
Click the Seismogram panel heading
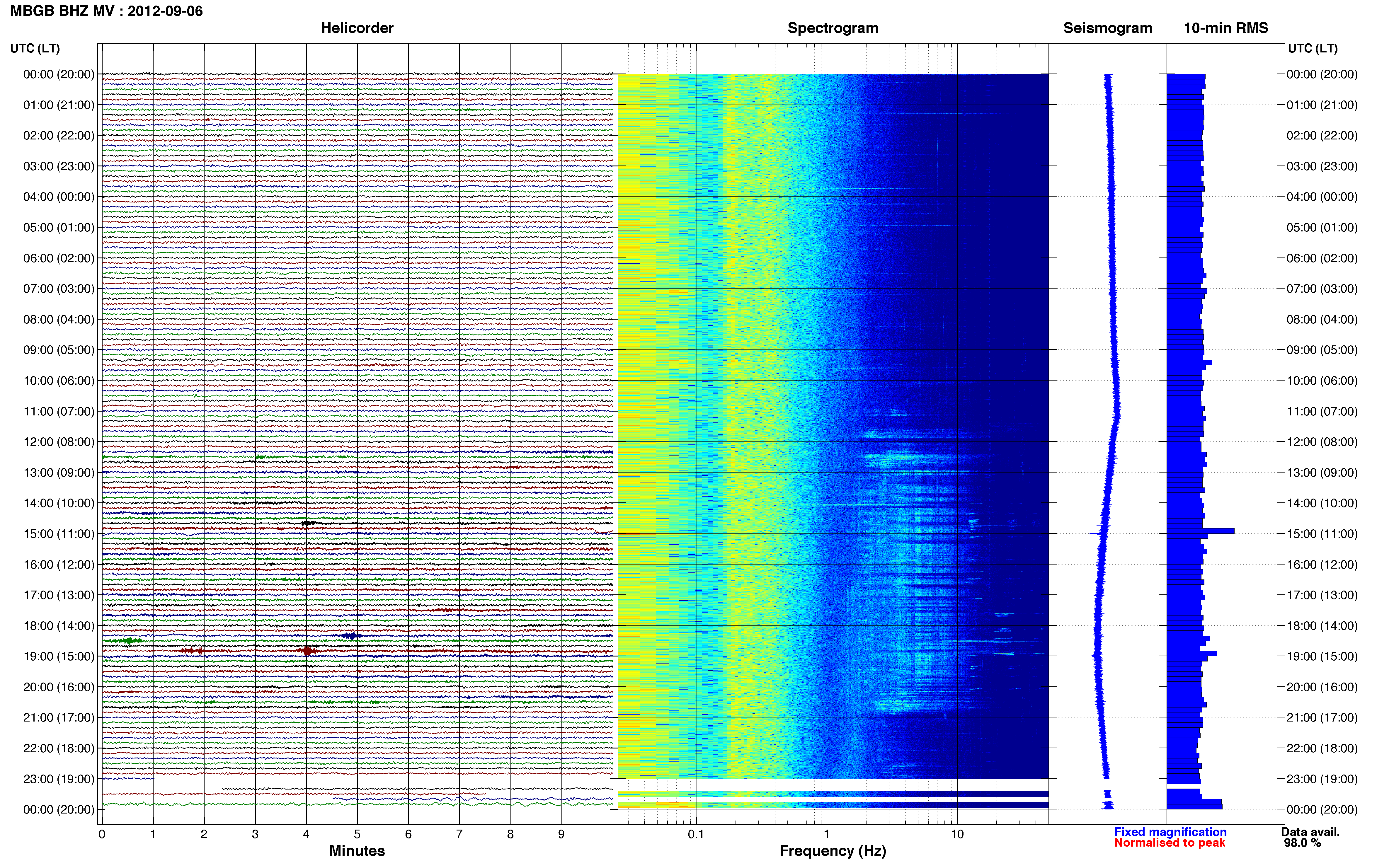[x=1107, y=28]
